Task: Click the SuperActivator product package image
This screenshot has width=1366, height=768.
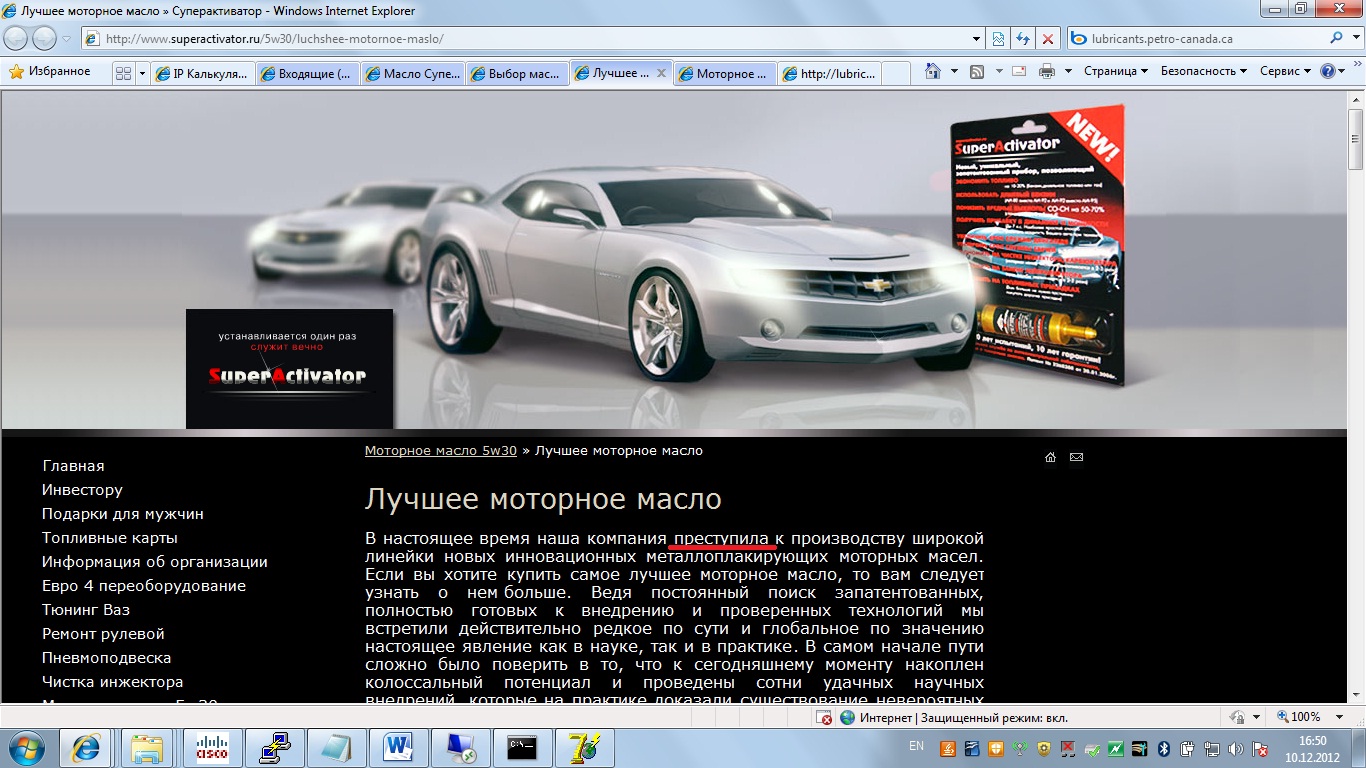Action: 1037,246
